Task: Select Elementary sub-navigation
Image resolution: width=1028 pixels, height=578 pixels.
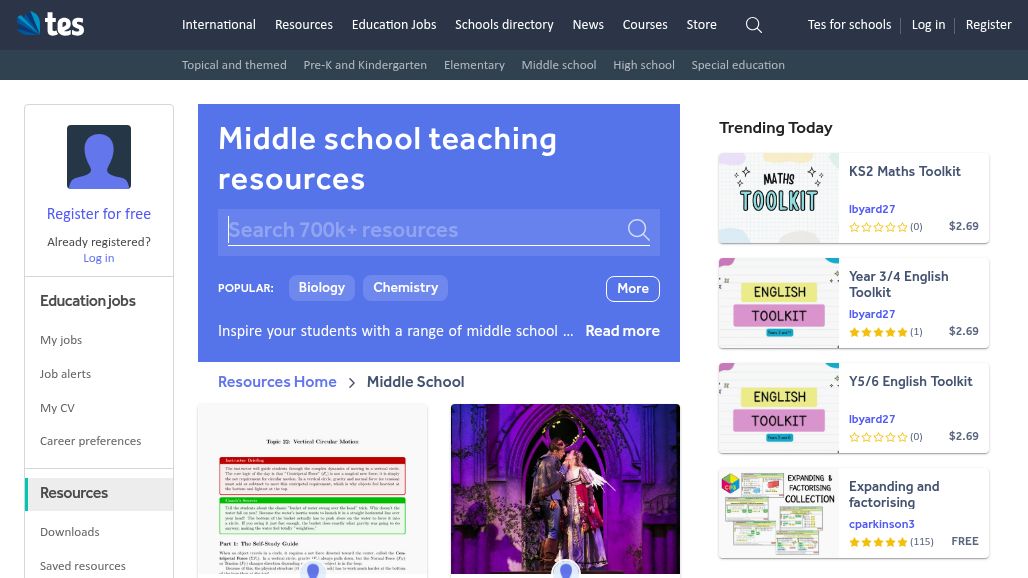Action: [474, 65]
